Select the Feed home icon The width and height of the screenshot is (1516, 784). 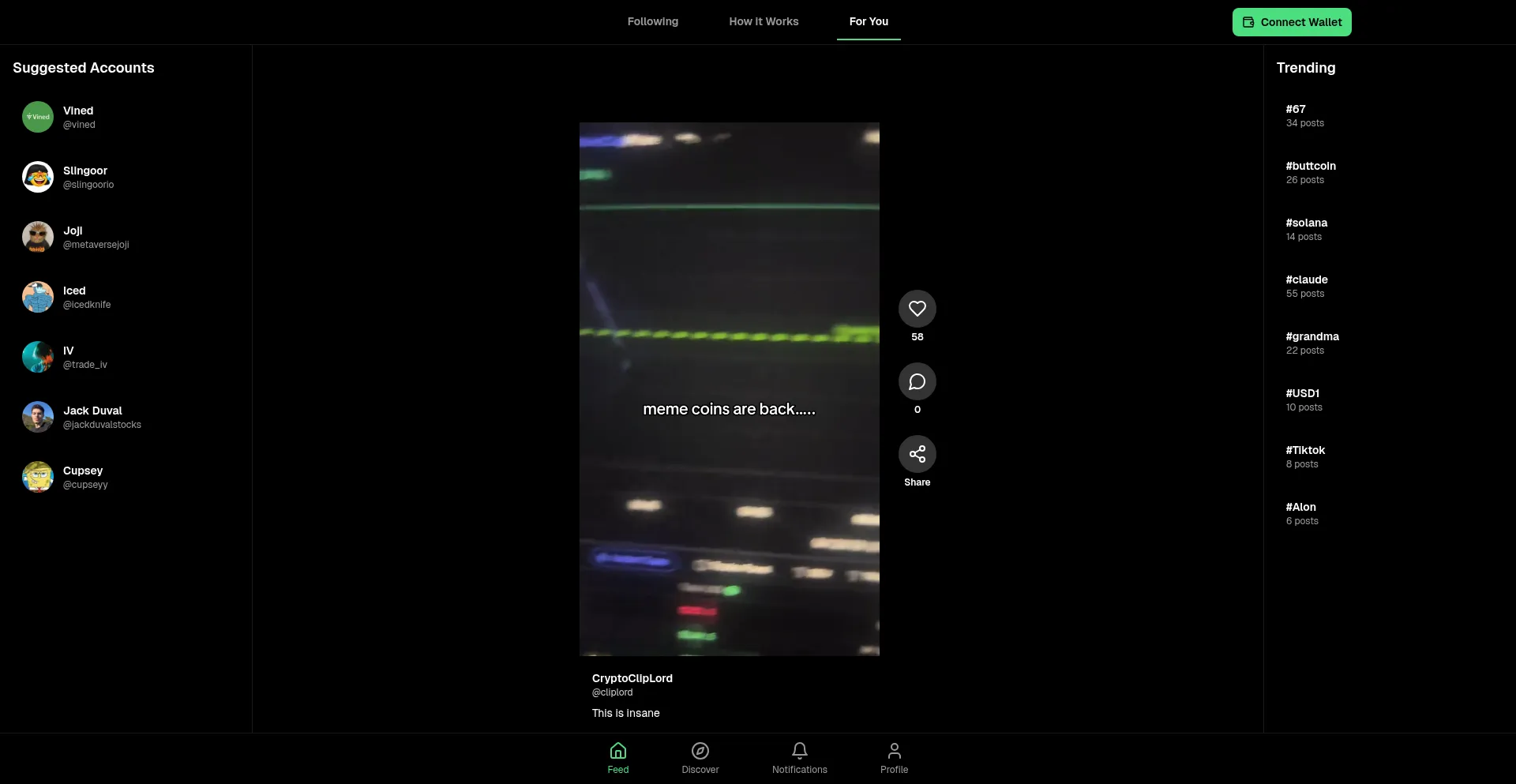click(618, 751)
